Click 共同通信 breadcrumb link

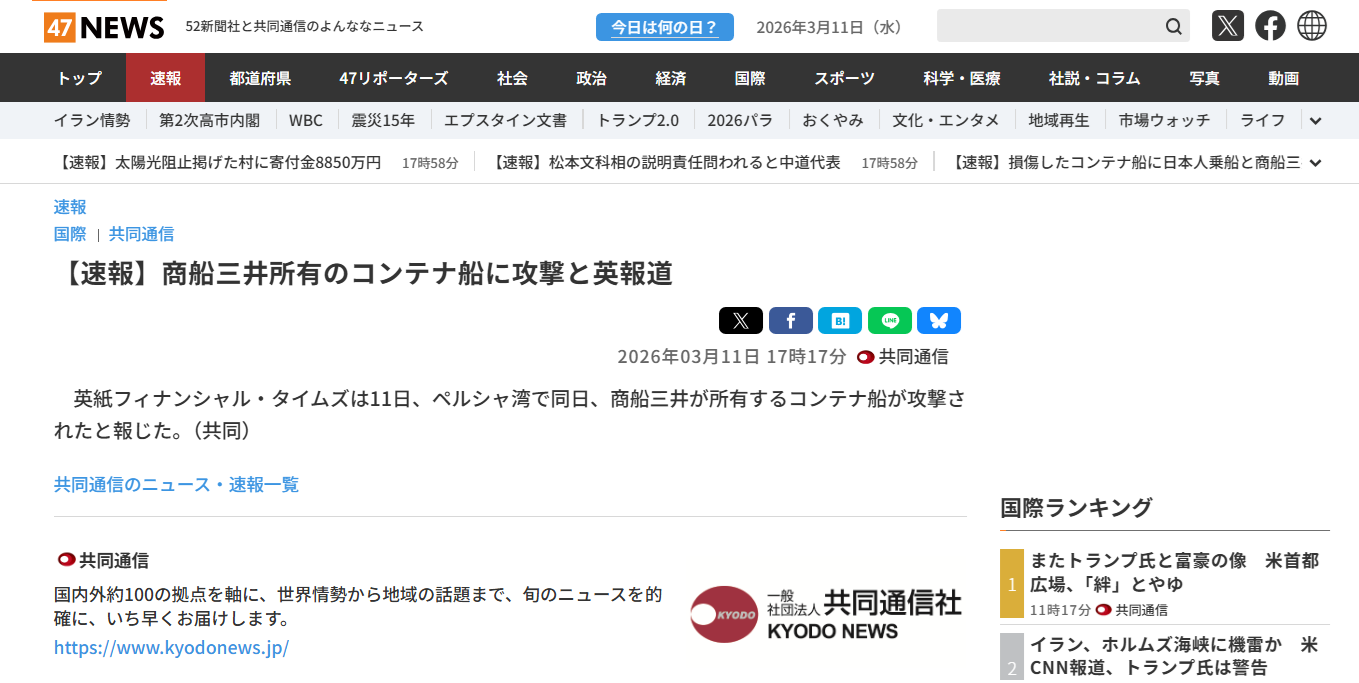[141, 234]
